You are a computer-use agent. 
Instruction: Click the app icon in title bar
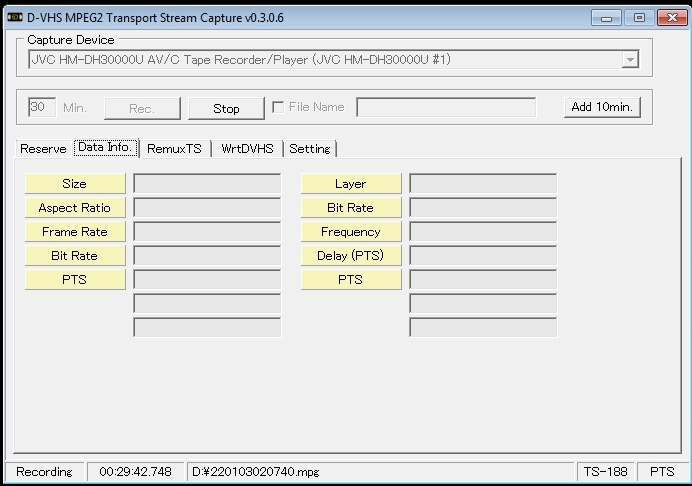tap(15, 17)
